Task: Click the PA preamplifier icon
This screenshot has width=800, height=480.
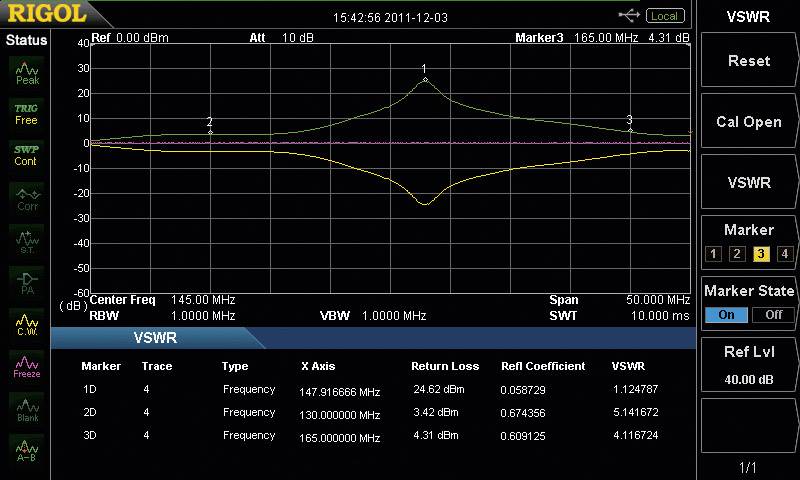Action: [x=27, y=281]
